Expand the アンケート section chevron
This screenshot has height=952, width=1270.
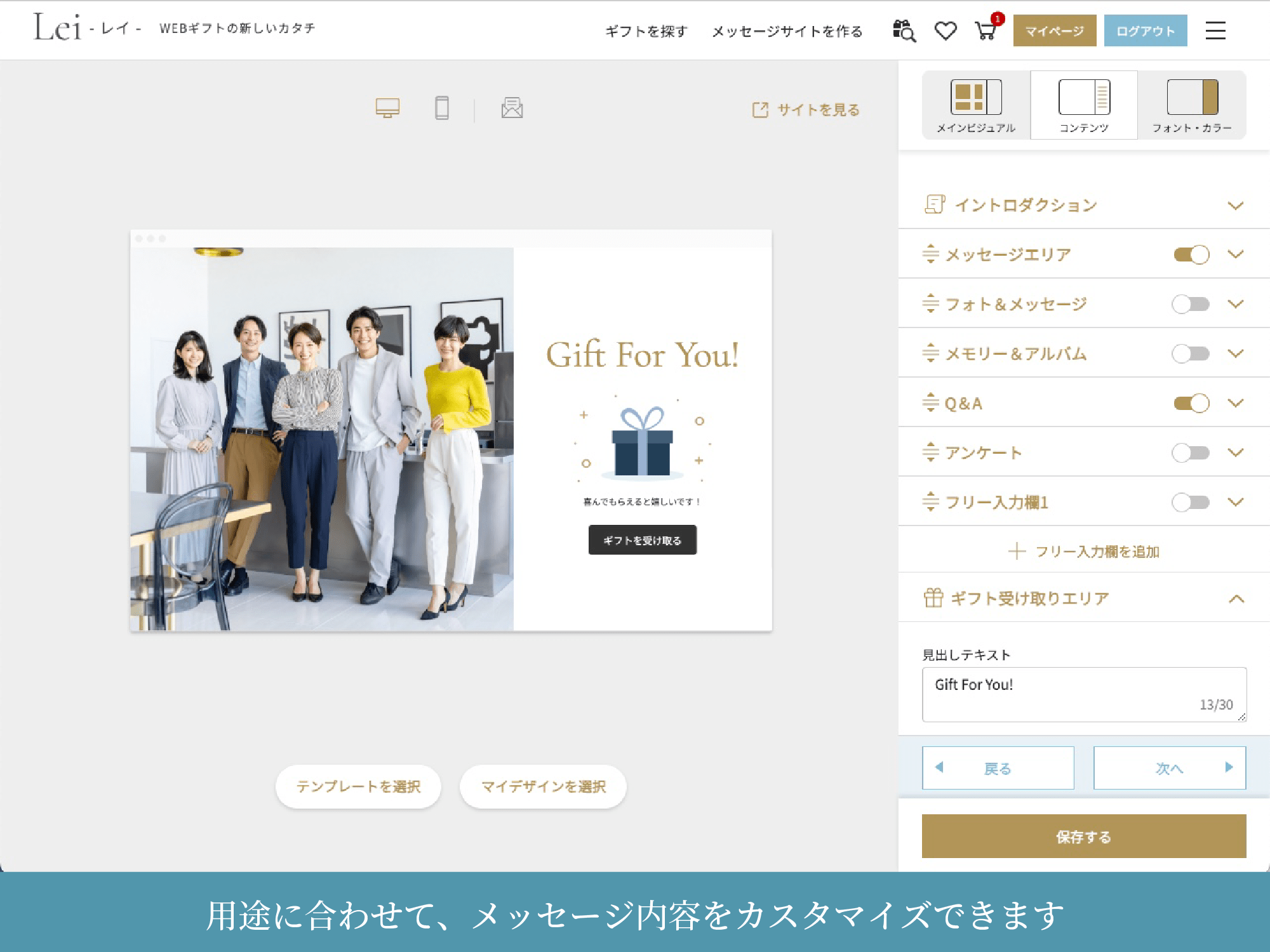point(1236,453)
